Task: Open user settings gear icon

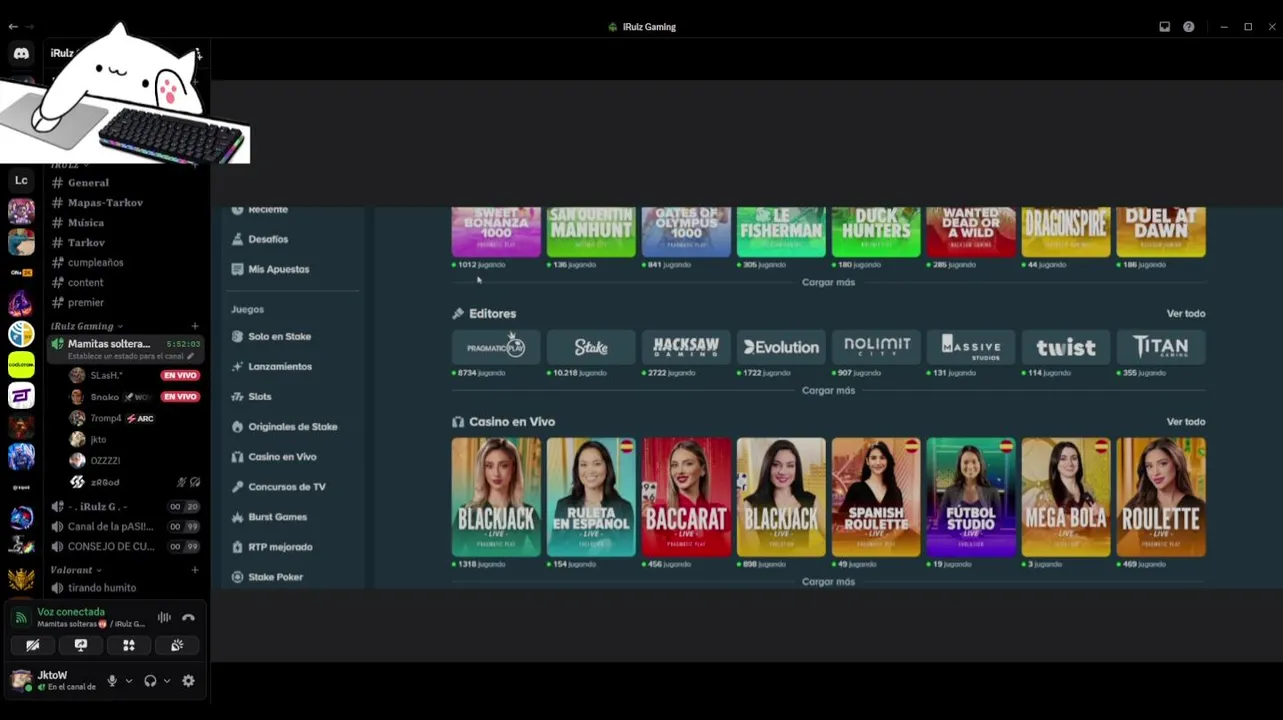Action: tap(188, 681)
